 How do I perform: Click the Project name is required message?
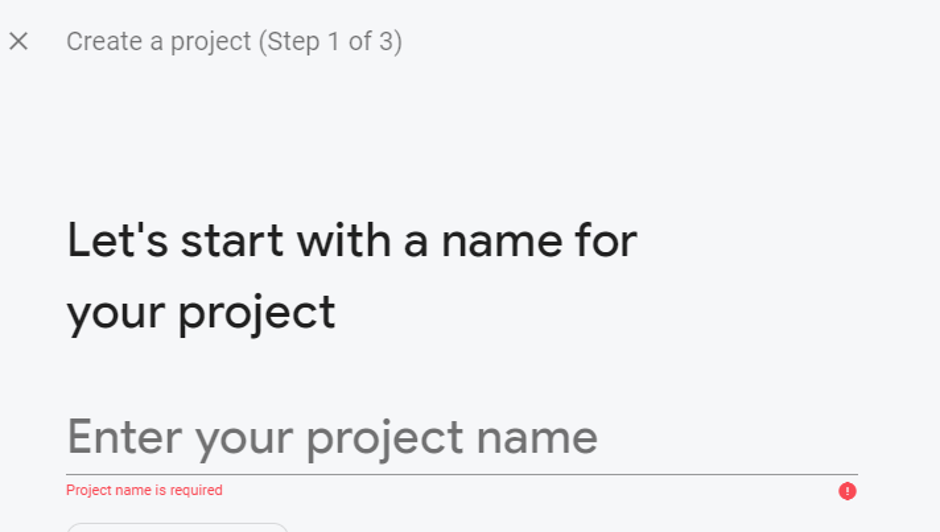pyautogui.click(x=144, y=491)
